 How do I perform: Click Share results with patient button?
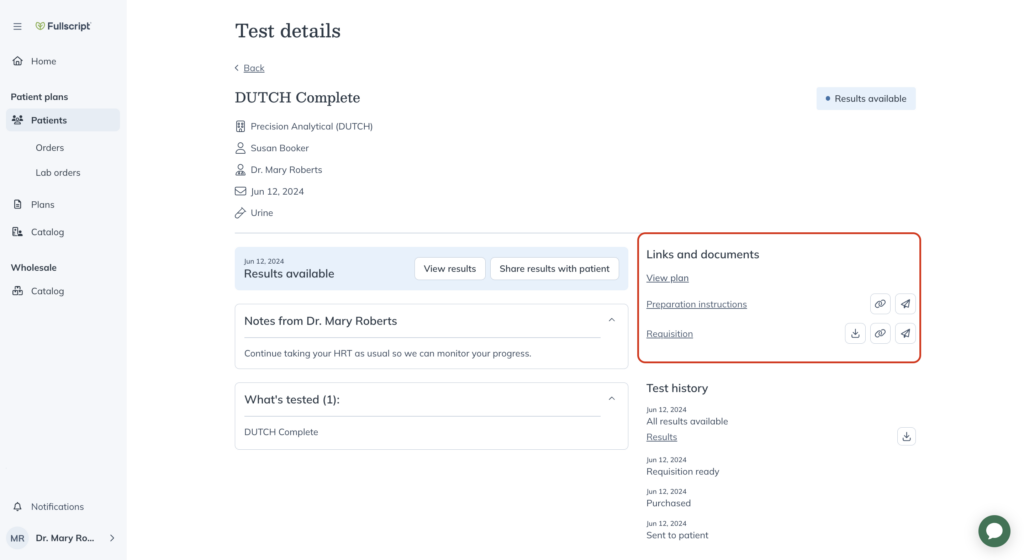click(x=554, y=268)
